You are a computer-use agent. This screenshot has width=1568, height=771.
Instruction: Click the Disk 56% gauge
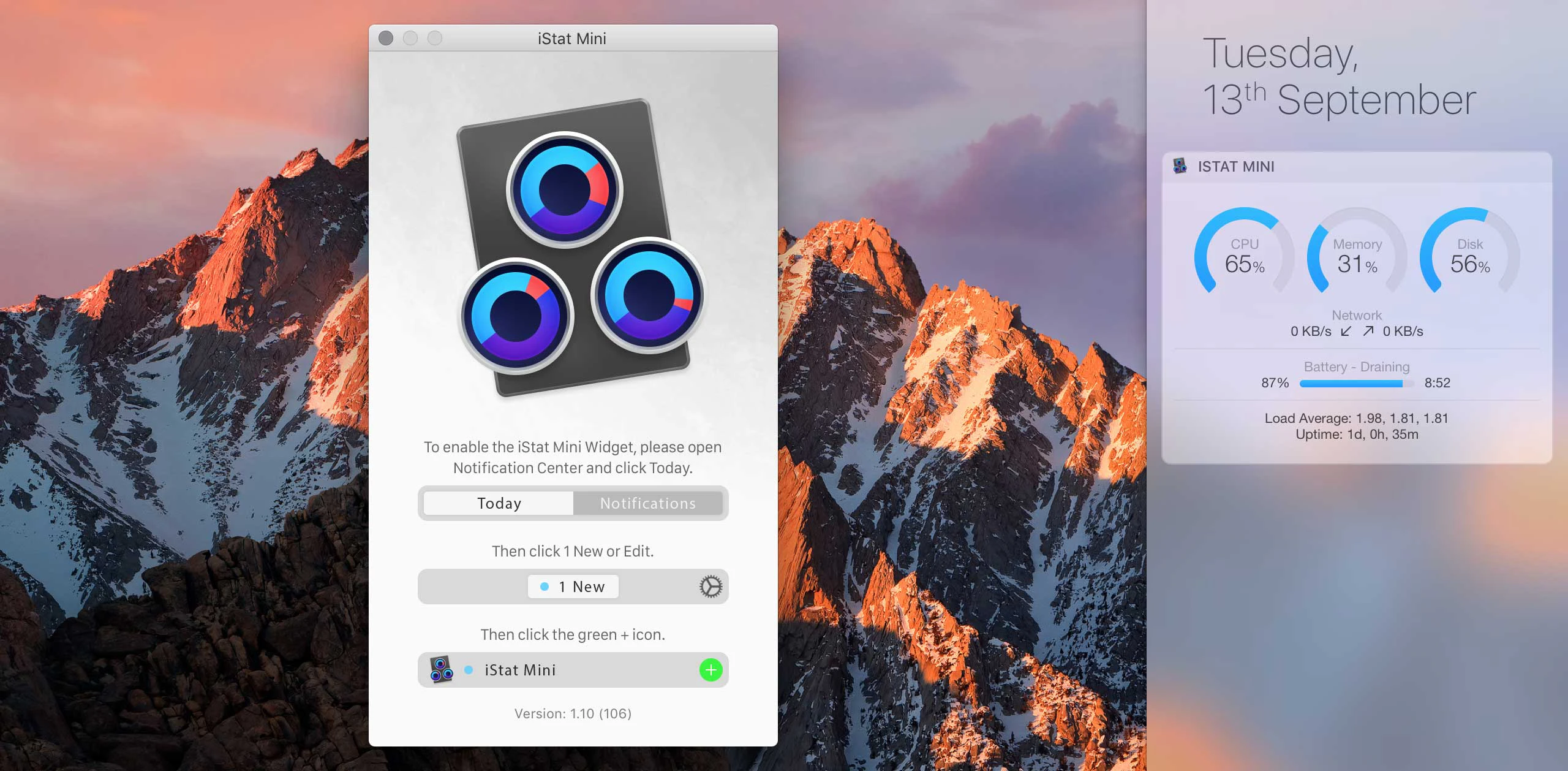click(x=1469, y=256)
